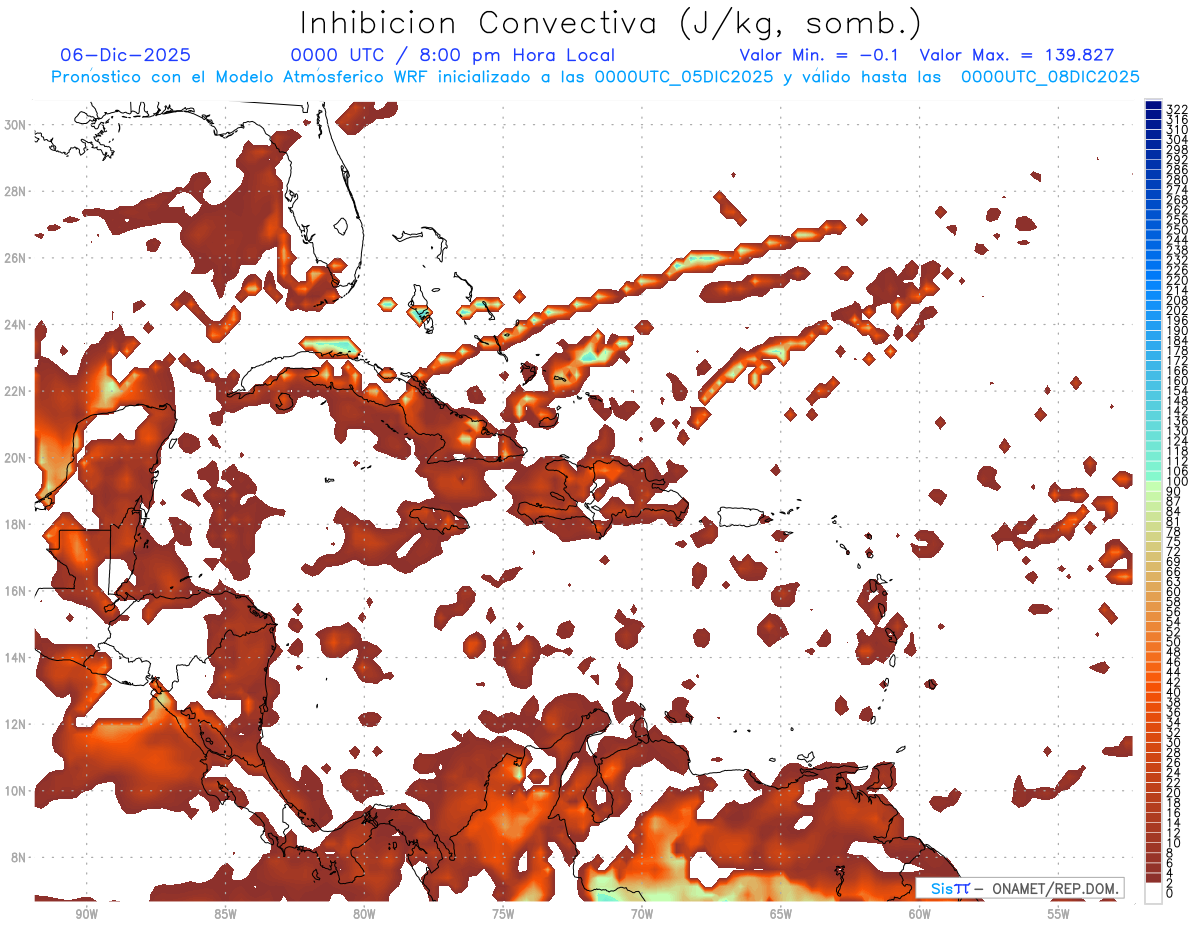Image resolution: width=1200 pixels, height=927 pixels.
Task: Click the colorbar value label '0'
Action: (x=1170, y=893)
